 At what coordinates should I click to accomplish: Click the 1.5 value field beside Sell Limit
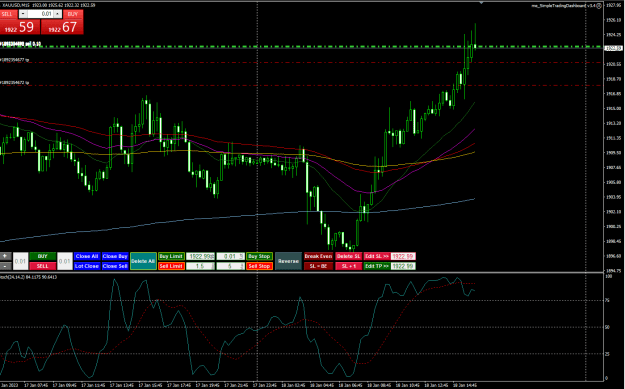pyautogui.click(x=200, y=266)
